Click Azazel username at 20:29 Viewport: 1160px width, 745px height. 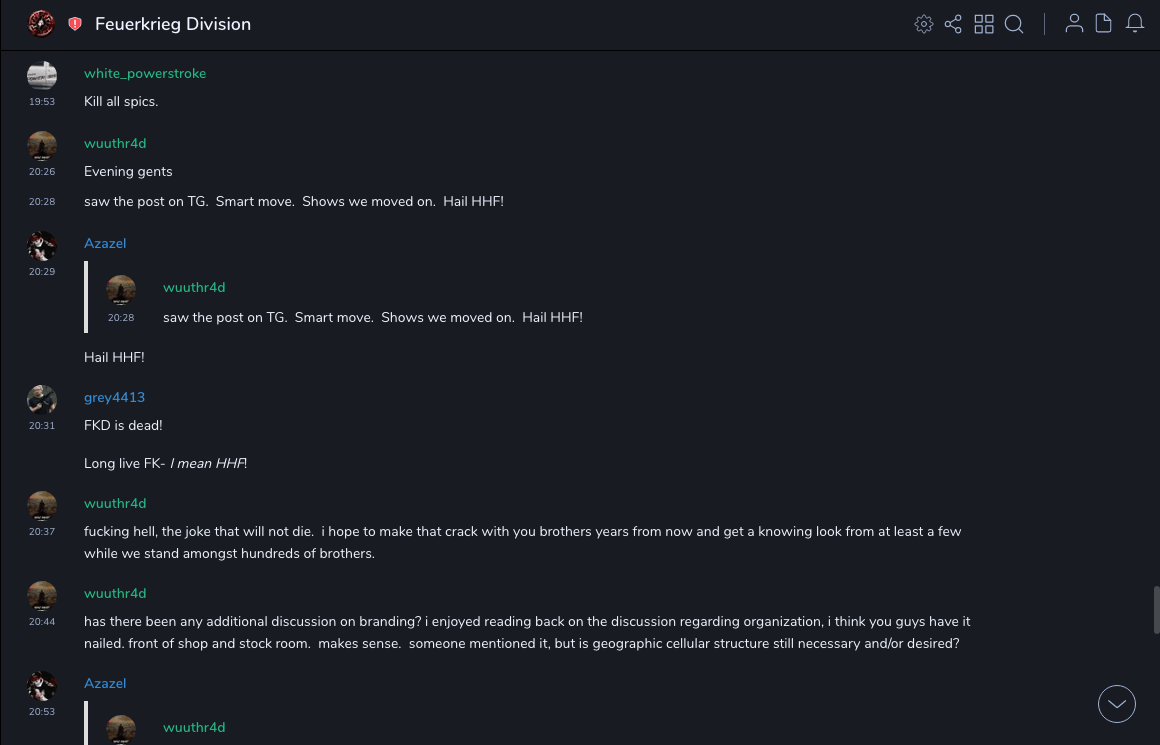[105, 243]
